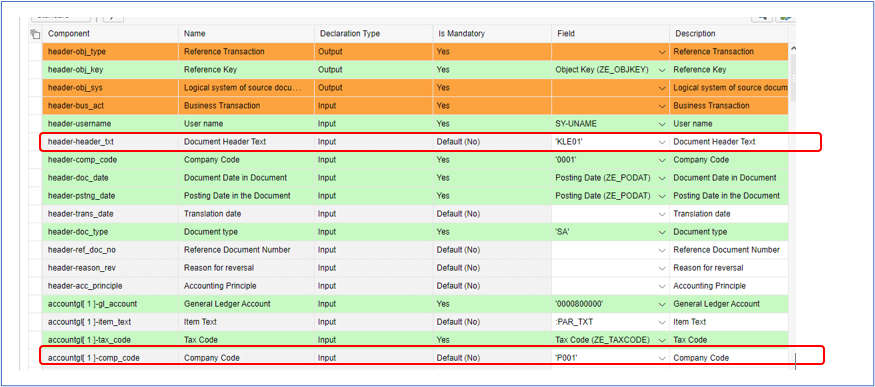Click the Declaration Type column header
Image resolution: width=875 pixels, height=387 pixels.
coord(373,34)
